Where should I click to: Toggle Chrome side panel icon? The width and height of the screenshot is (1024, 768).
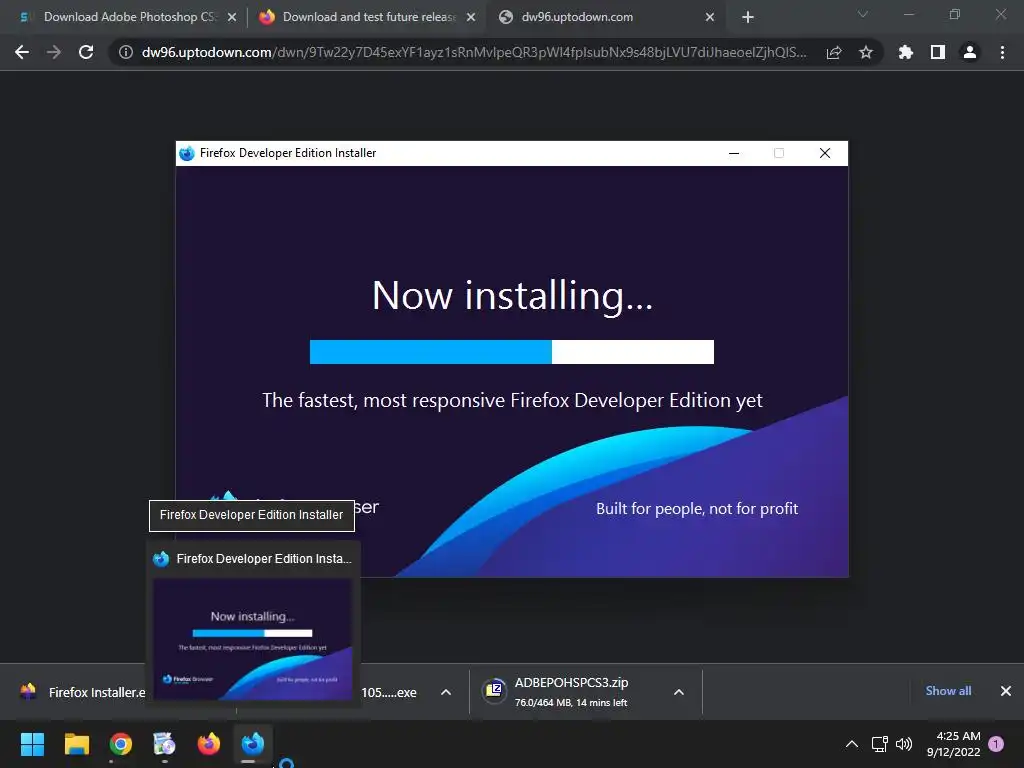938,52
